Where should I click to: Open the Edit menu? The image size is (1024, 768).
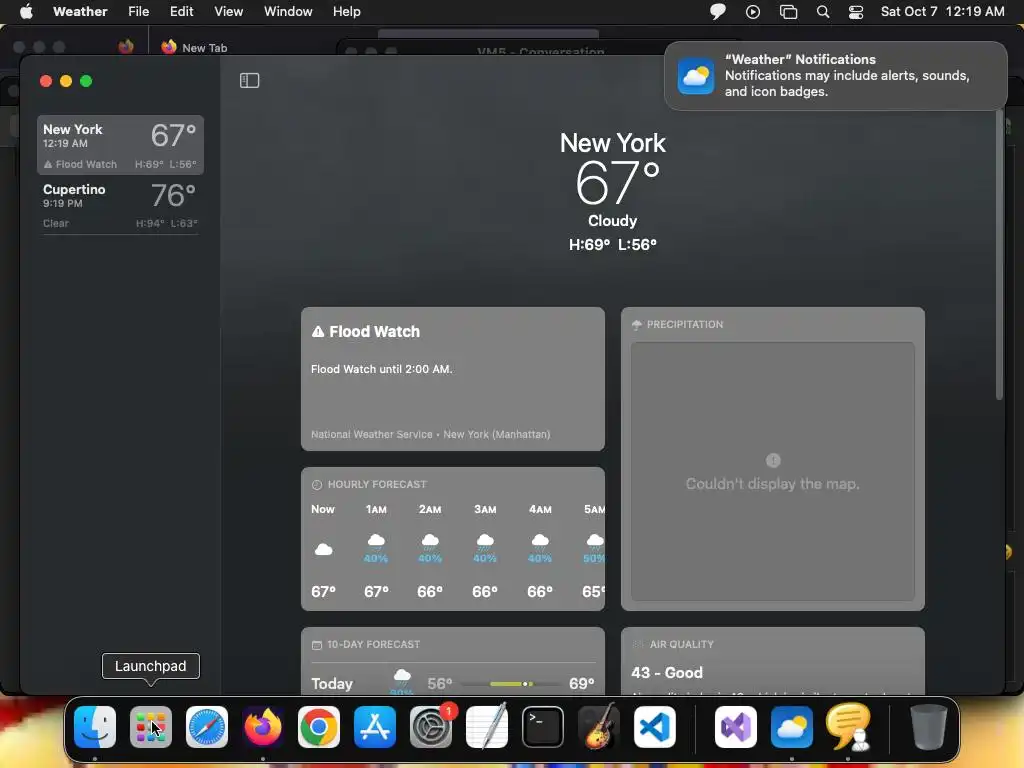point(182,11)
